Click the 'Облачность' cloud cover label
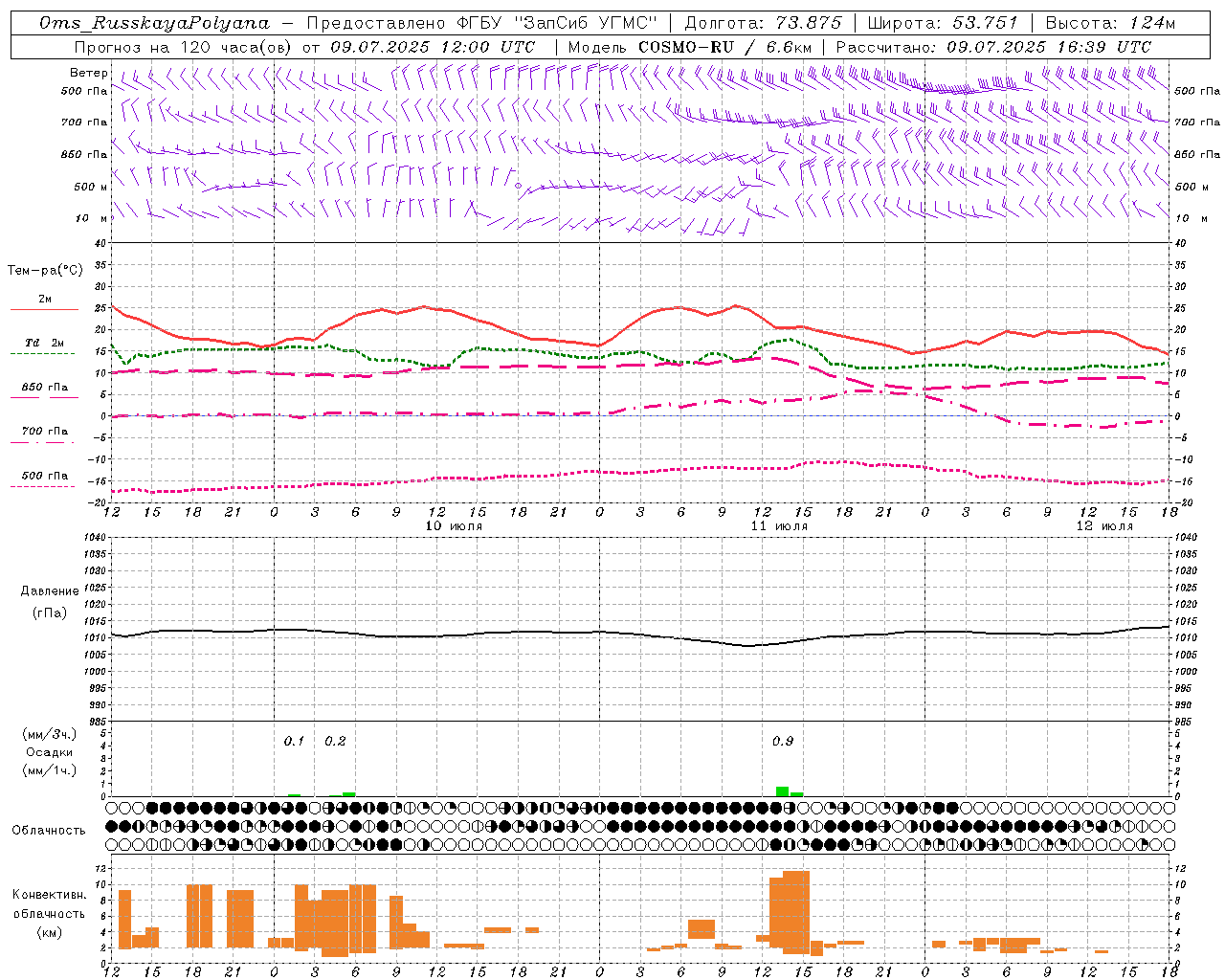 pos(49,831)
